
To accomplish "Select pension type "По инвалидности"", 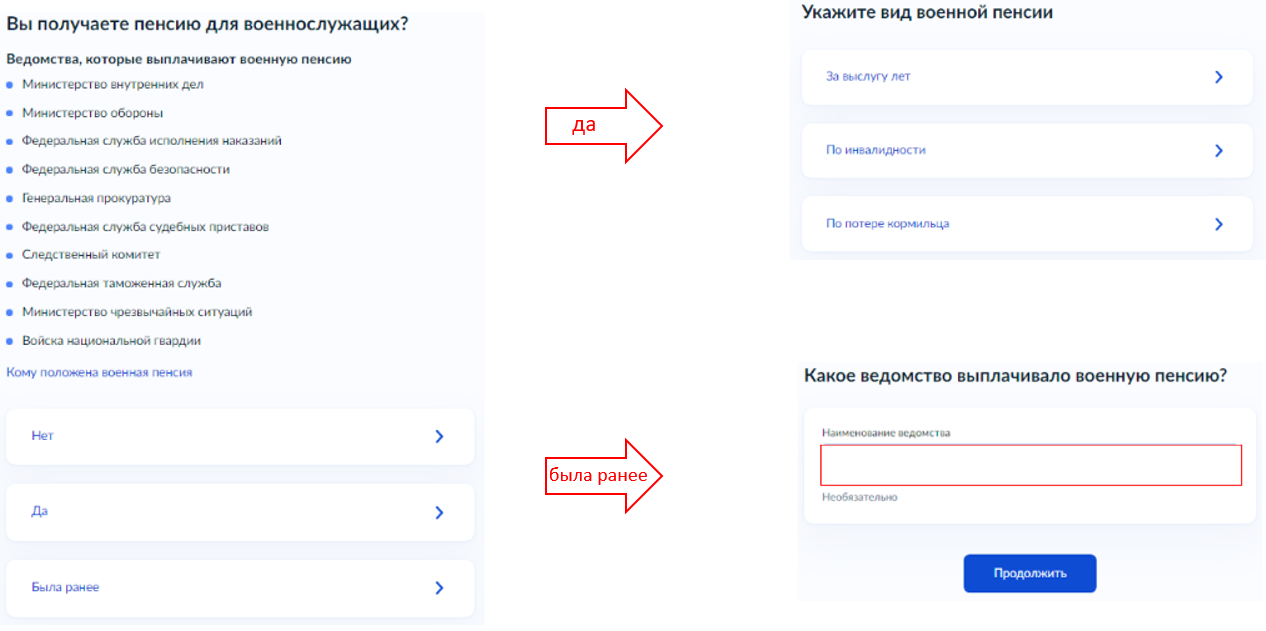I will point(875,150).
